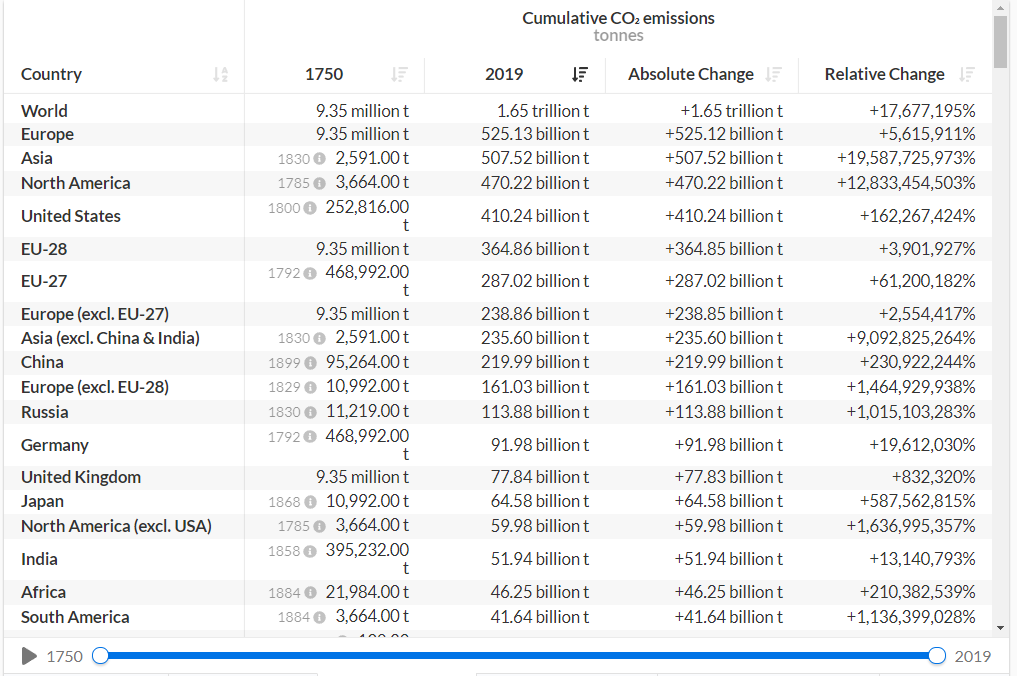Select the World row name

click(x=44, y=111)
